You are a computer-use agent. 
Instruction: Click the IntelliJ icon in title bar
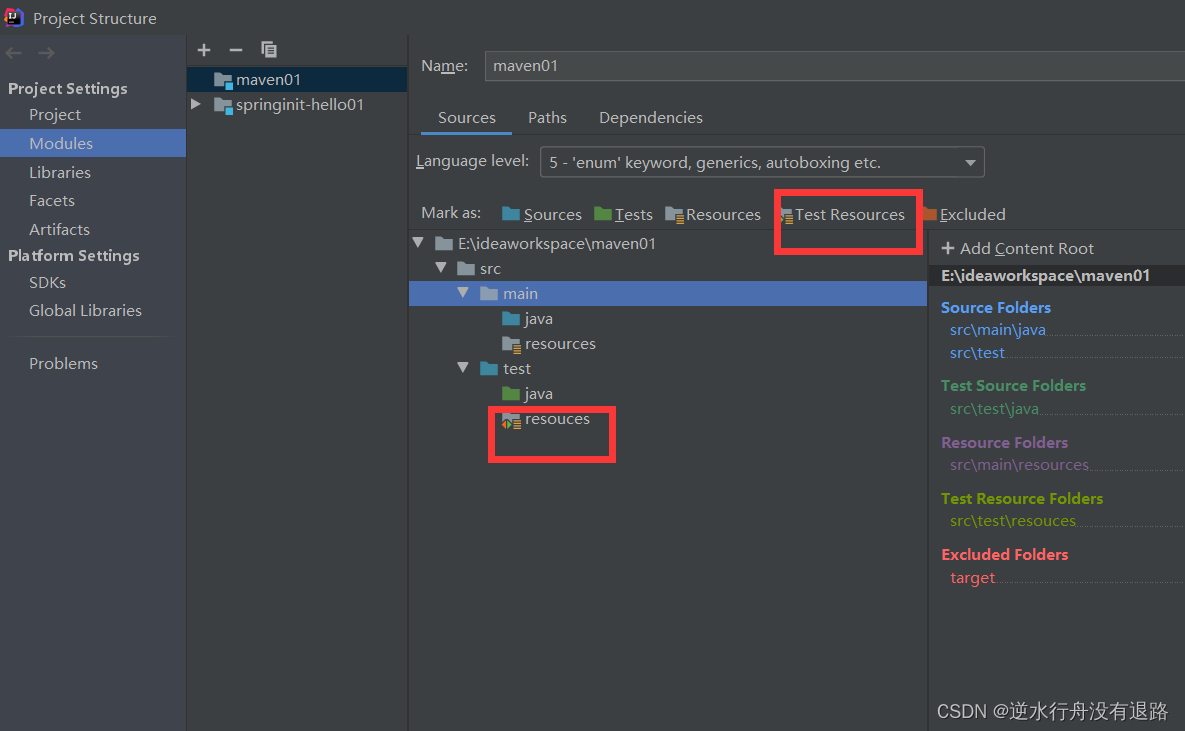(14, 17)
